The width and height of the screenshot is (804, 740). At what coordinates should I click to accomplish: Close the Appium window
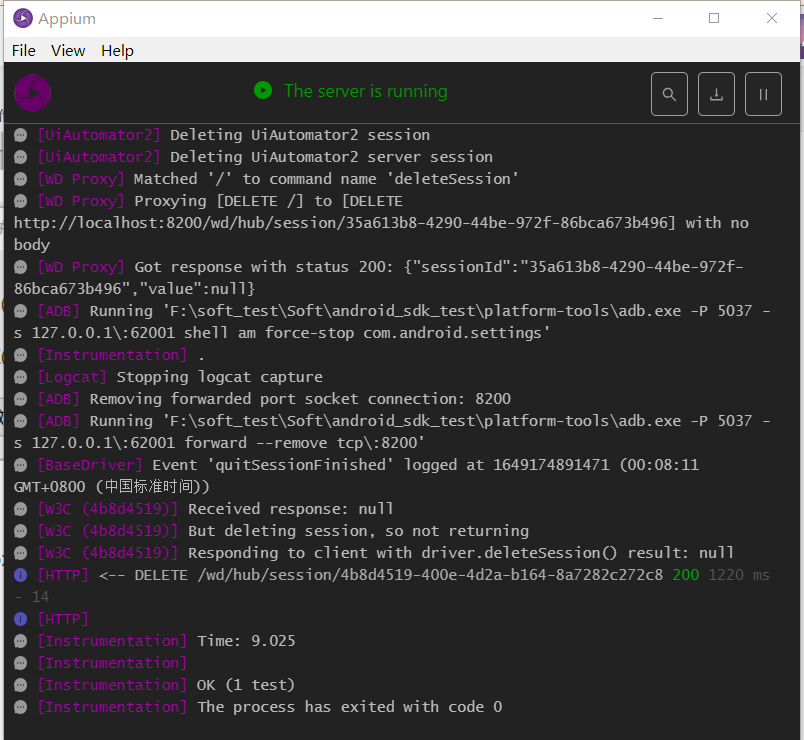tap(772, 18)
